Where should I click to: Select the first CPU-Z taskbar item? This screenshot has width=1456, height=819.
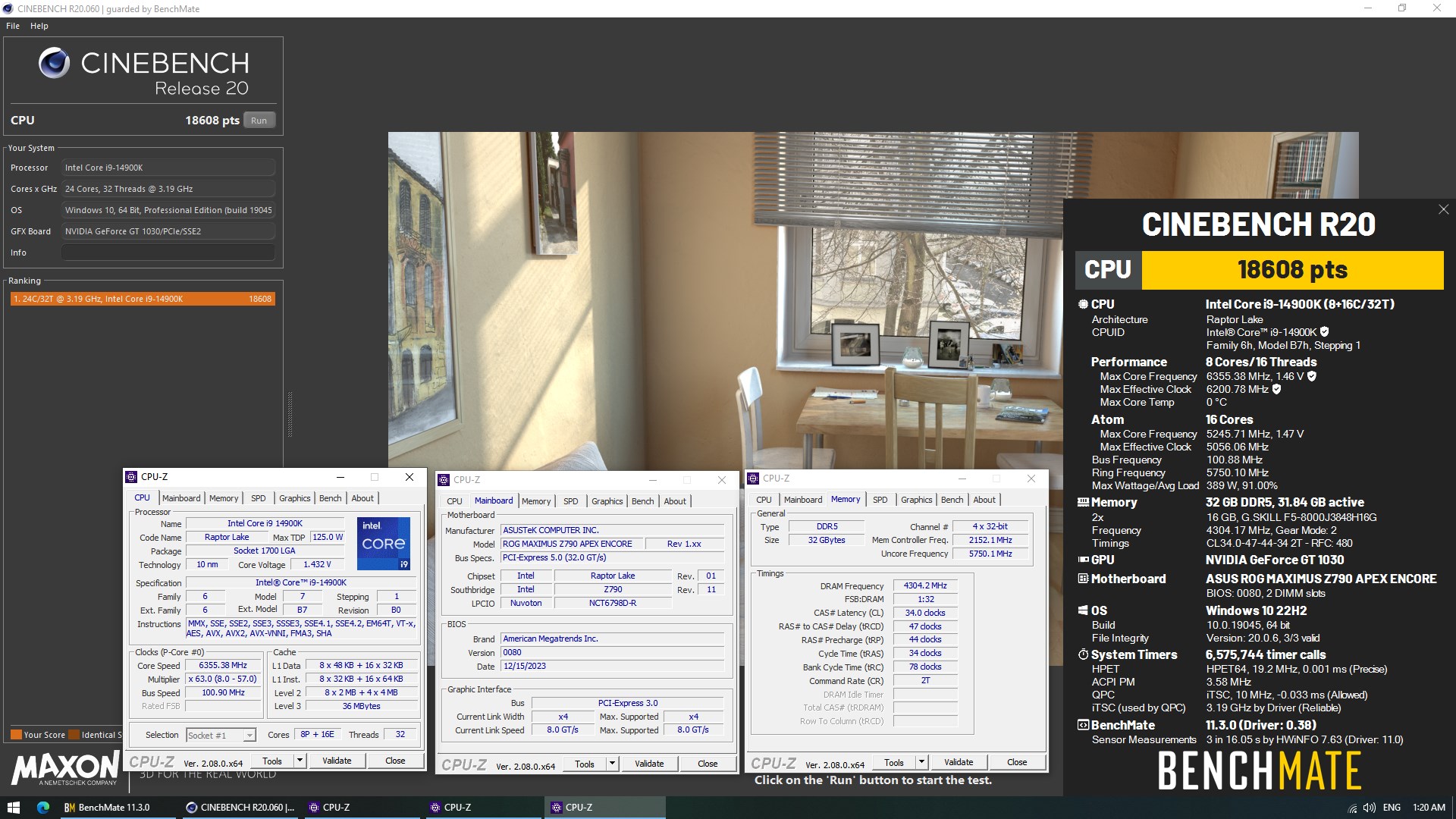tap(361, 808)
